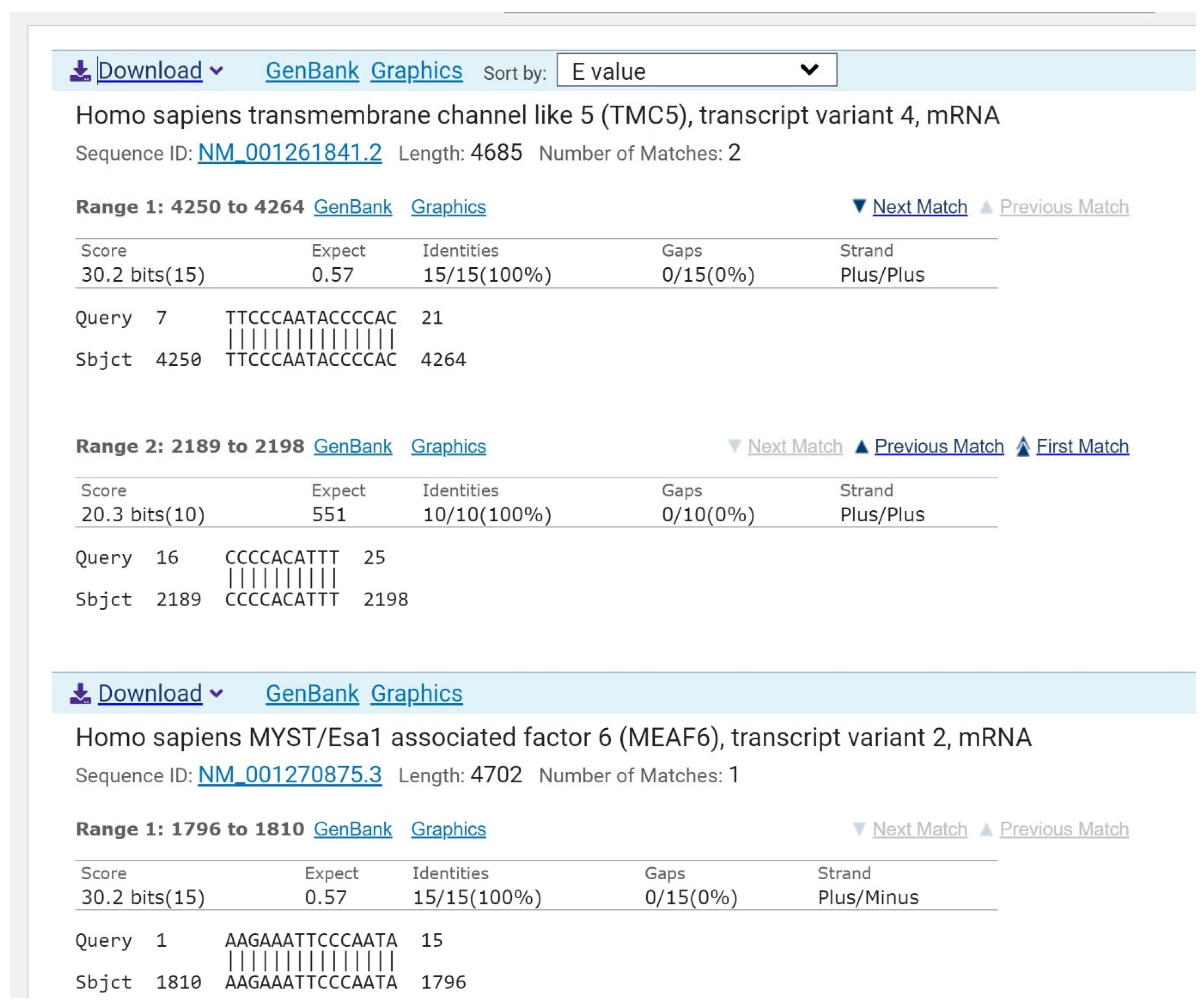
Task: Open GenBank for Range 1: 1796 to 1810
Action: (353, 829)
